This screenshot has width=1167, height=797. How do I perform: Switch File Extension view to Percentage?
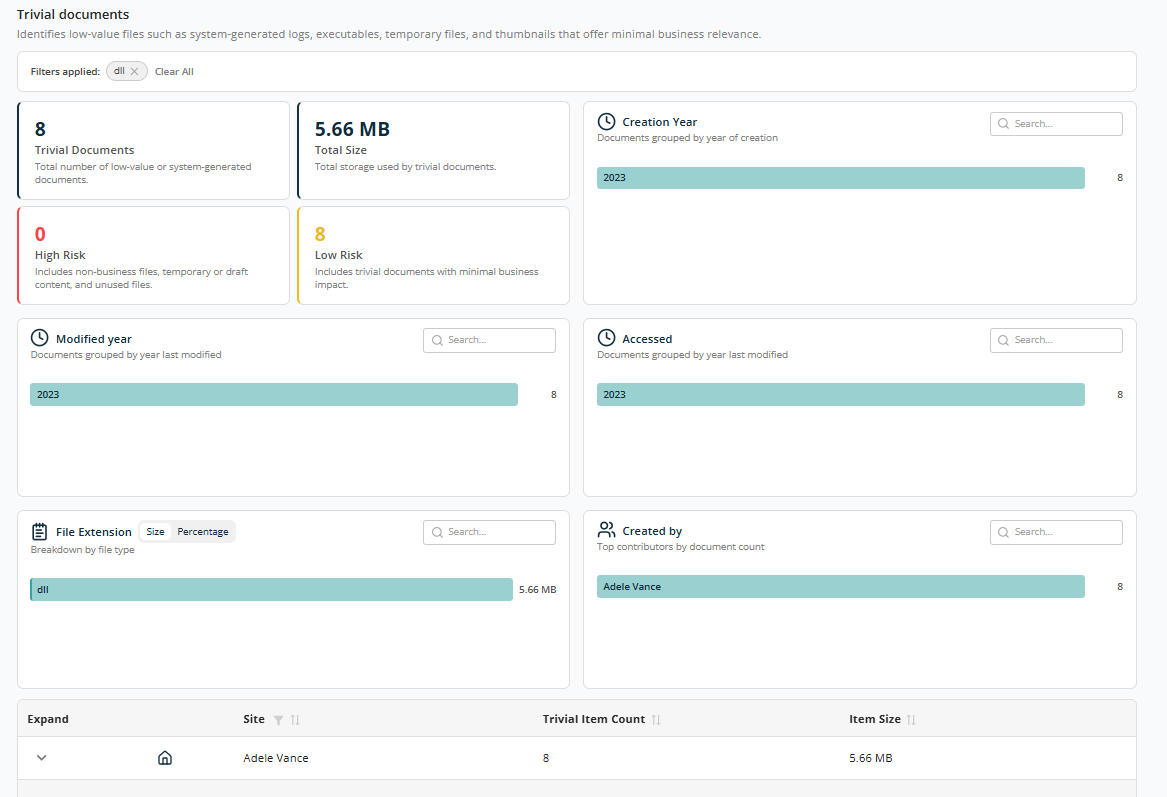202,531
